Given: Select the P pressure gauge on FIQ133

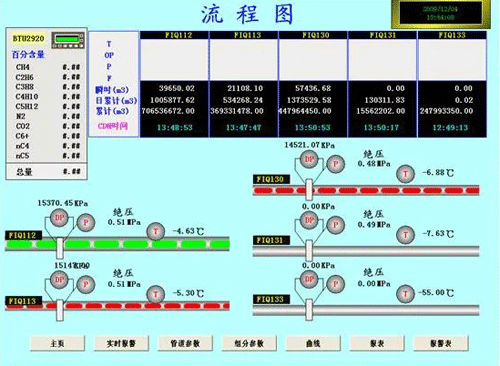Looking at the screenshot, I should 335,284.
